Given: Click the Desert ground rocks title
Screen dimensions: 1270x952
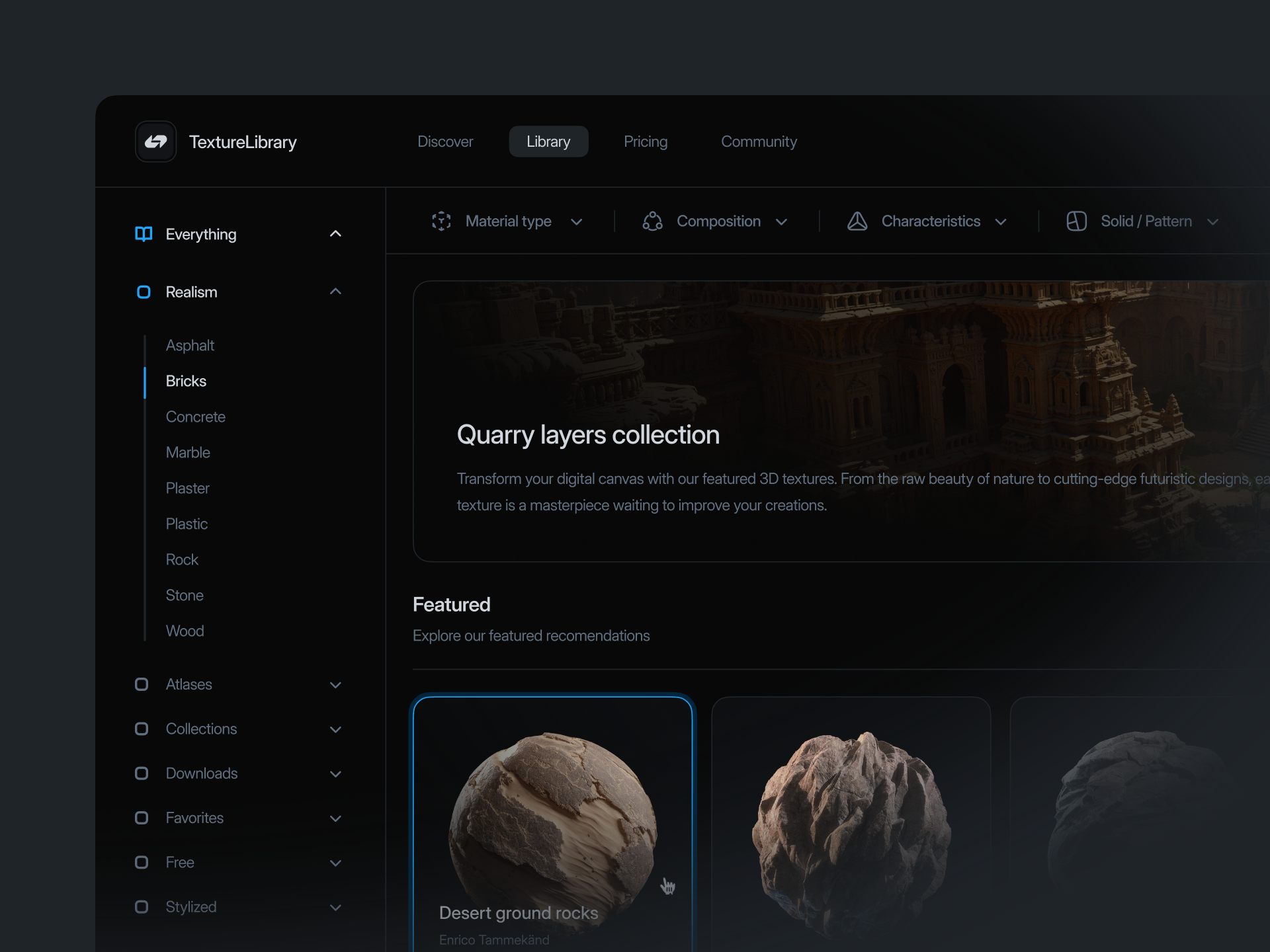Looking at the screenshot, I should [x=519, y=913].
